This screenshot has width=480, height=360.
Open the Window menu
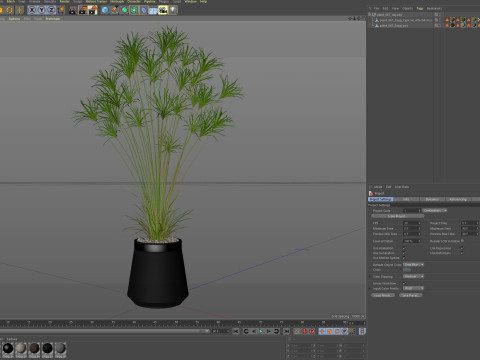191,2
